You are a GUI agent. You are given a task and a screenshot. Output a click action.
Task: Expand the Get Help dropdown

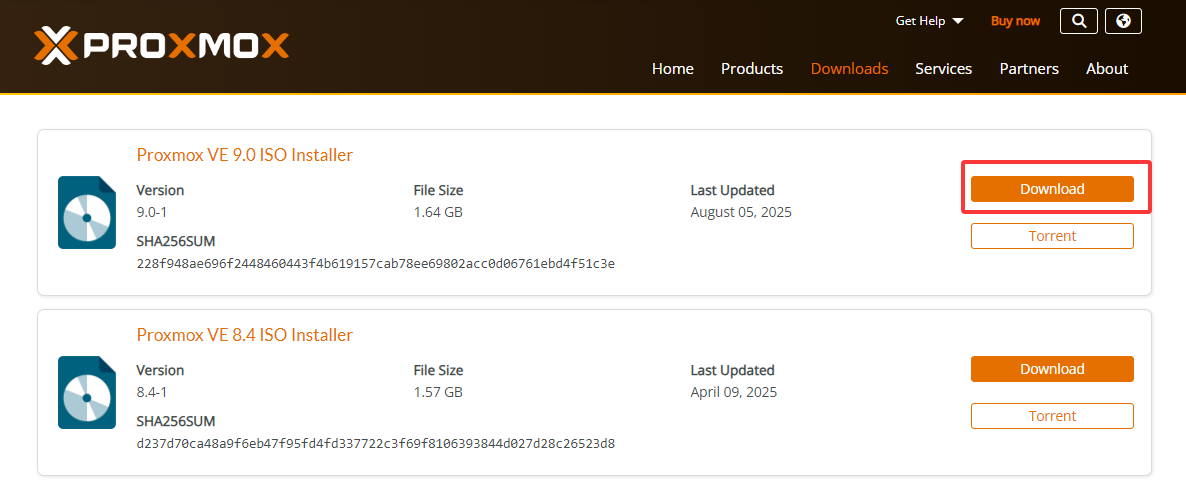click(929, 21)
